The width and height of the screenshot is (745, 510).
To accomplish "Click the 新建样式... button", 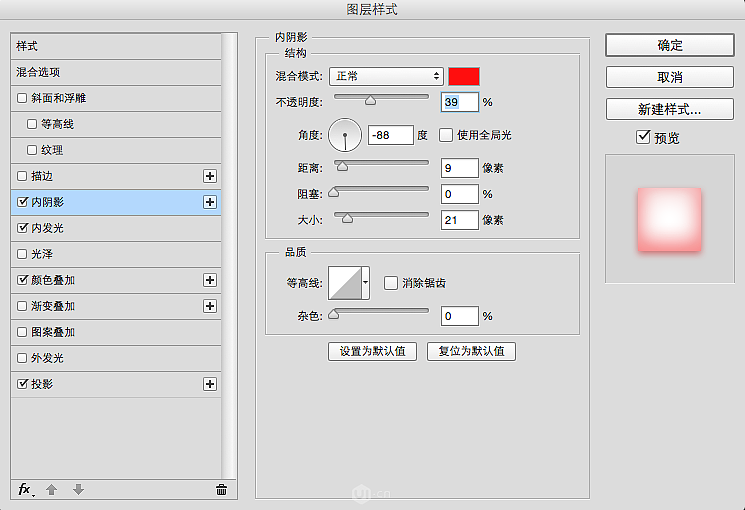I will point(670,109).
